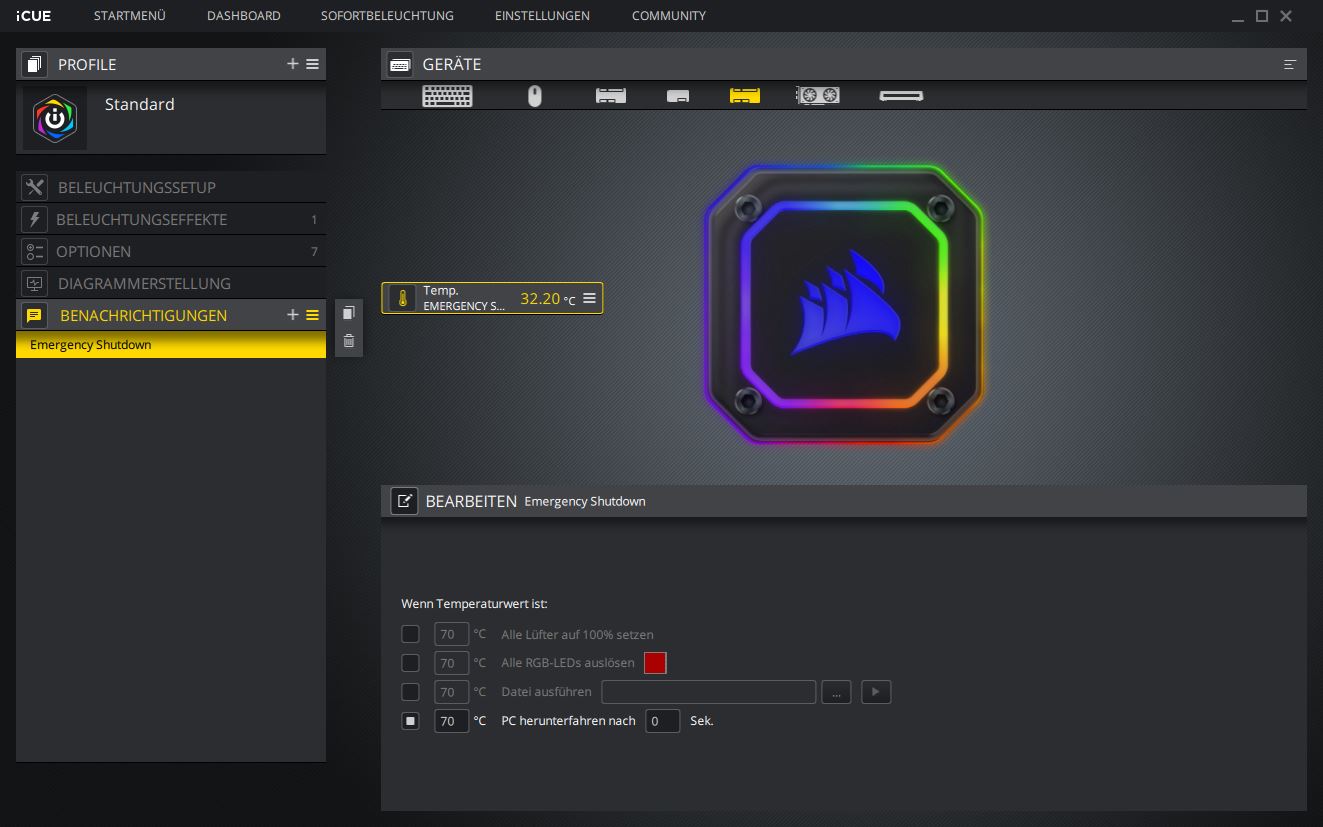Edit temperature field for PC shutdown
This screenshot has width=1323, height=827.
point(451,720)
